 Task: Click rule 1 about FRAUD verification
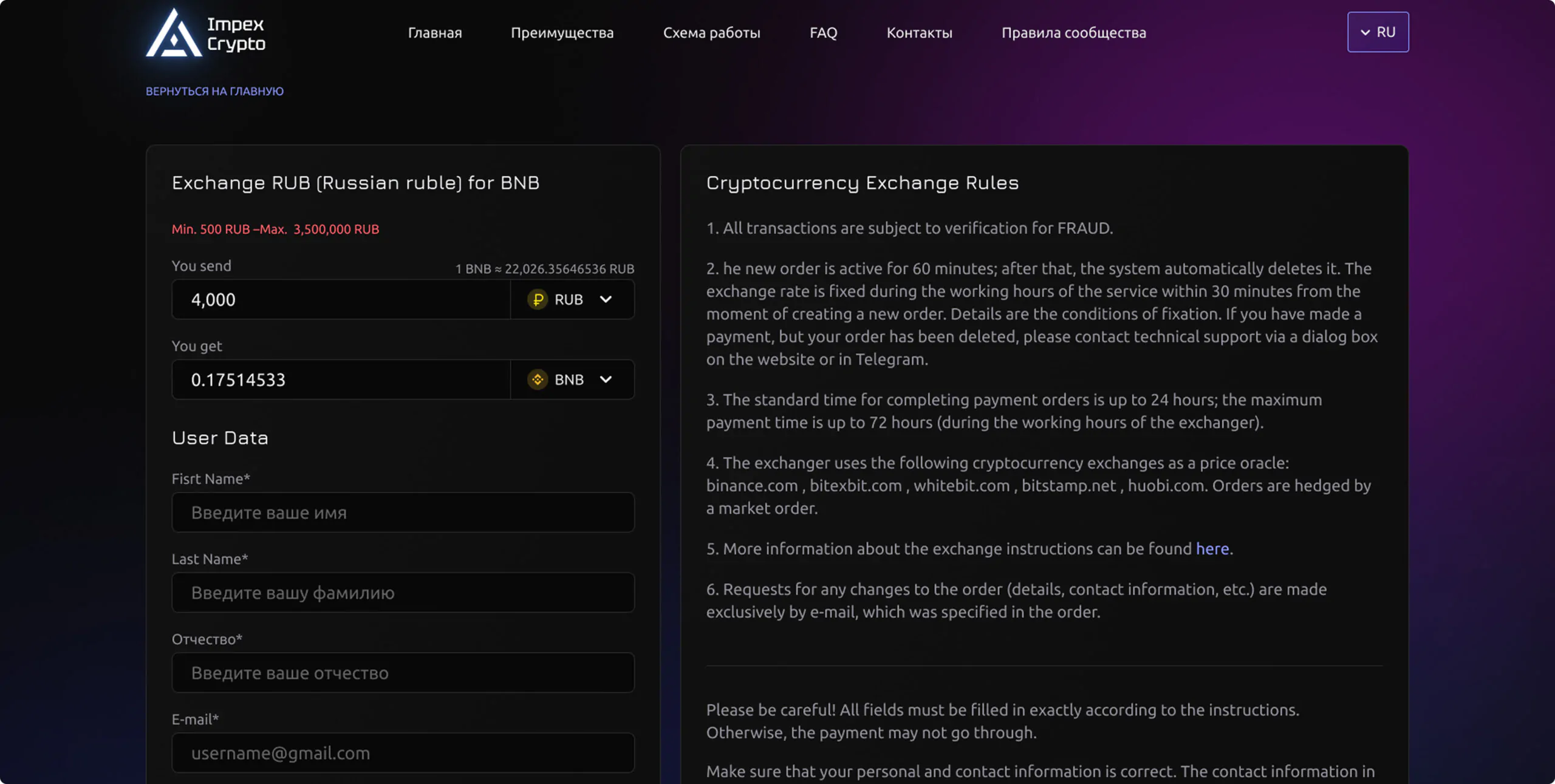(x=909, y=228)
